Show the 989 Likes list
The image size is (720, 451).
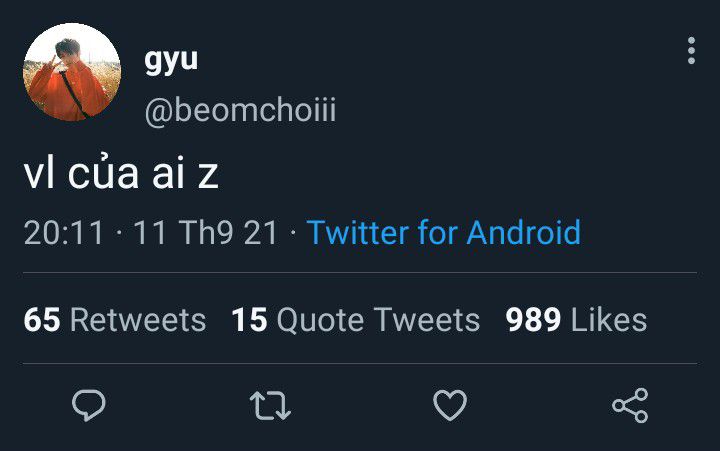576,320
